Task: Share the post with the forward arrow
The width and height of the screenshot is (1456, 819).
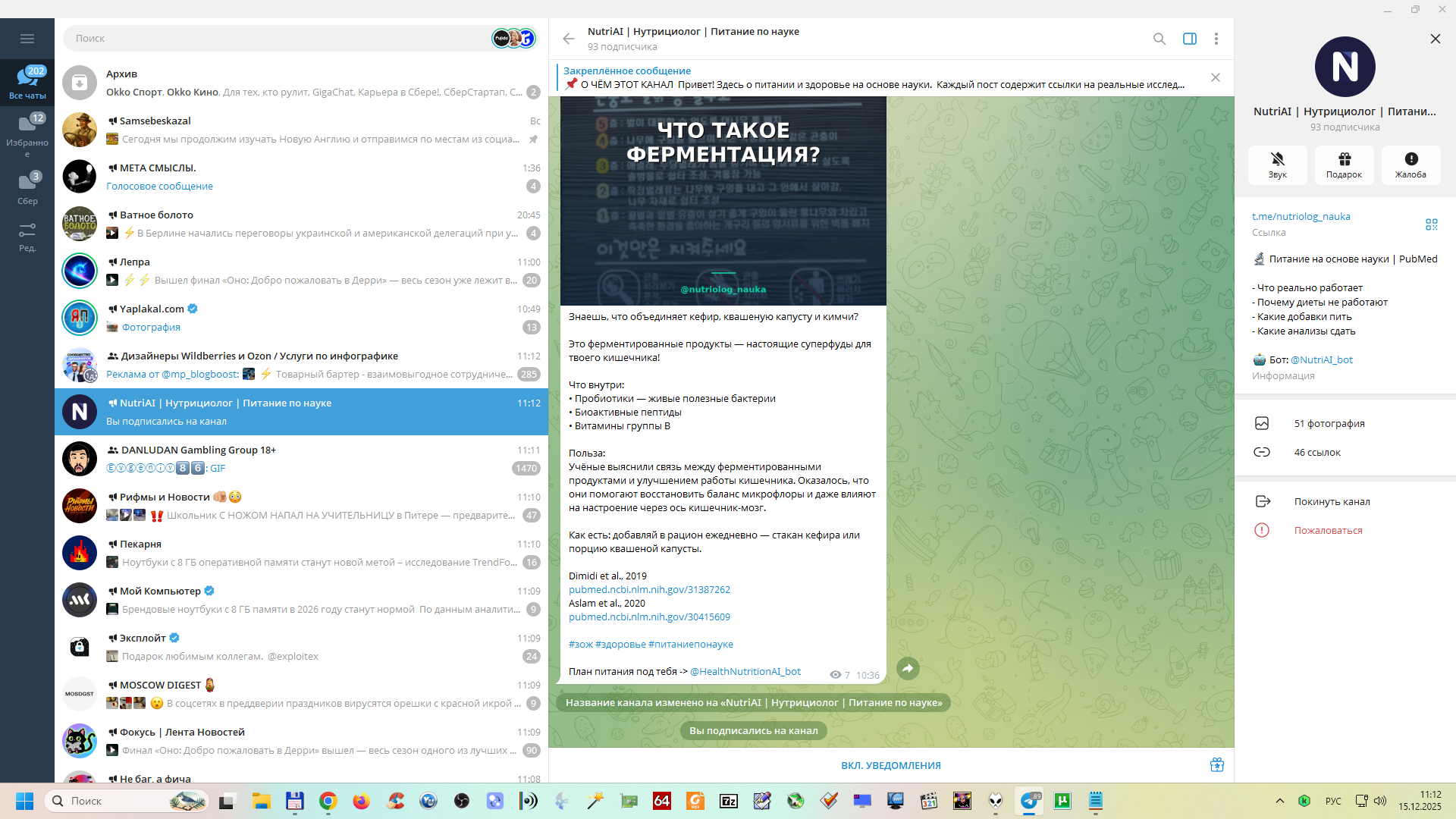Action: point(908,668)
